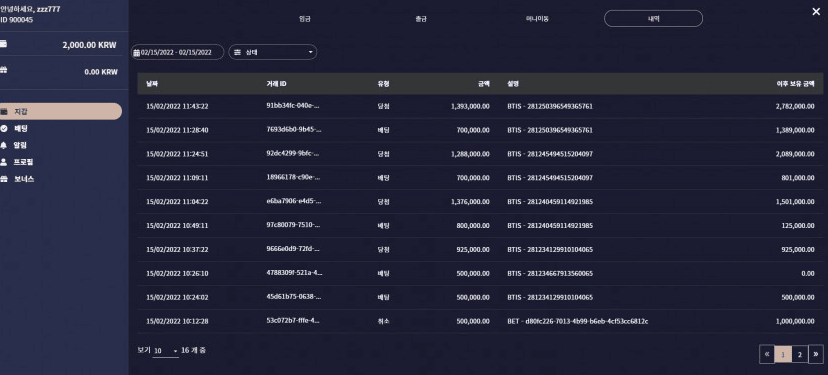This screenshot has width=828, height=375.
Task: Click description BET - d80fc226-7013-4b99-b6eb-4cf53cc6812c
Action: 578,321
